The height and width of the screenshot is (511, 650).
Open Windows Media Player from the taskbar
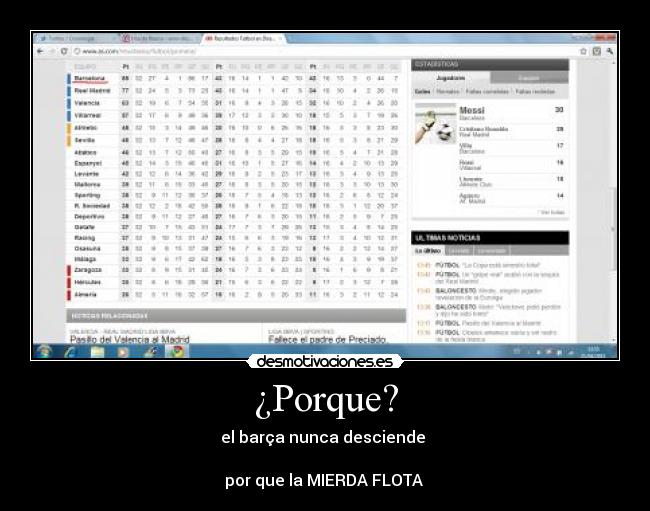pos(123,352)
